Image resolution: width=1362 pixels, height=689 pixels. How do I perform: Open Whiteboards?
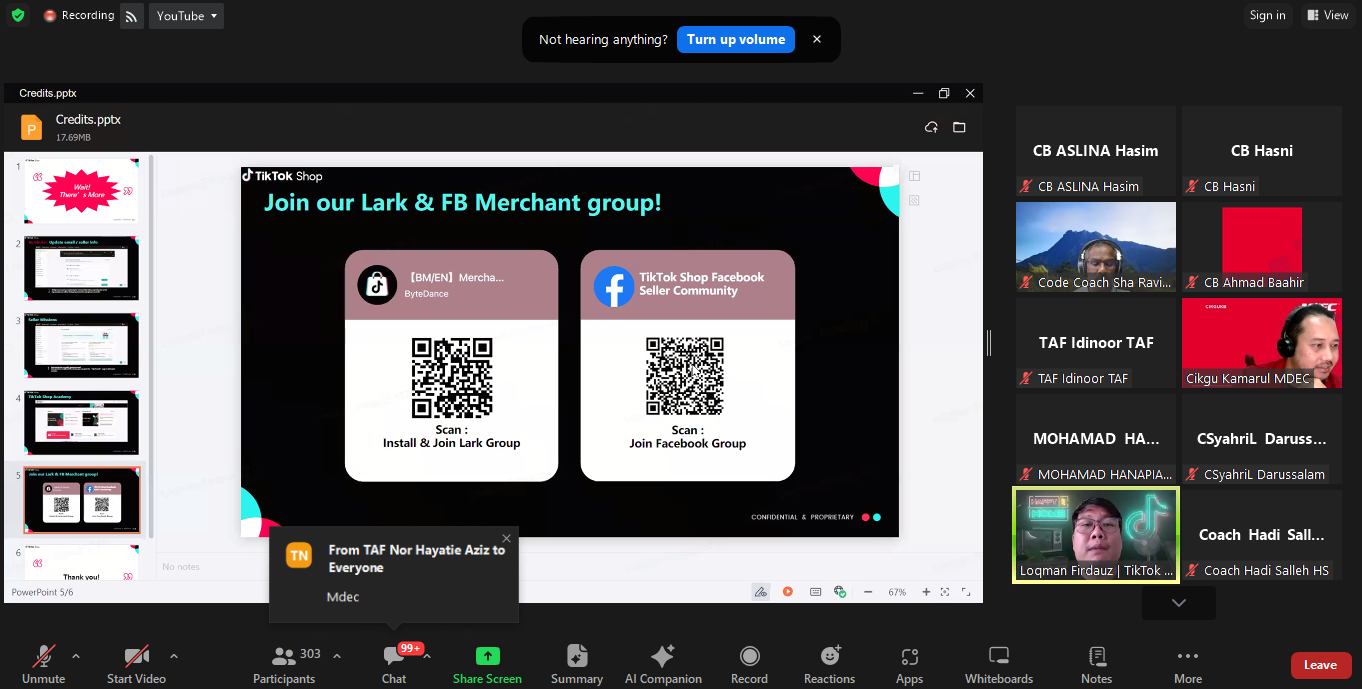click(999, 664)
